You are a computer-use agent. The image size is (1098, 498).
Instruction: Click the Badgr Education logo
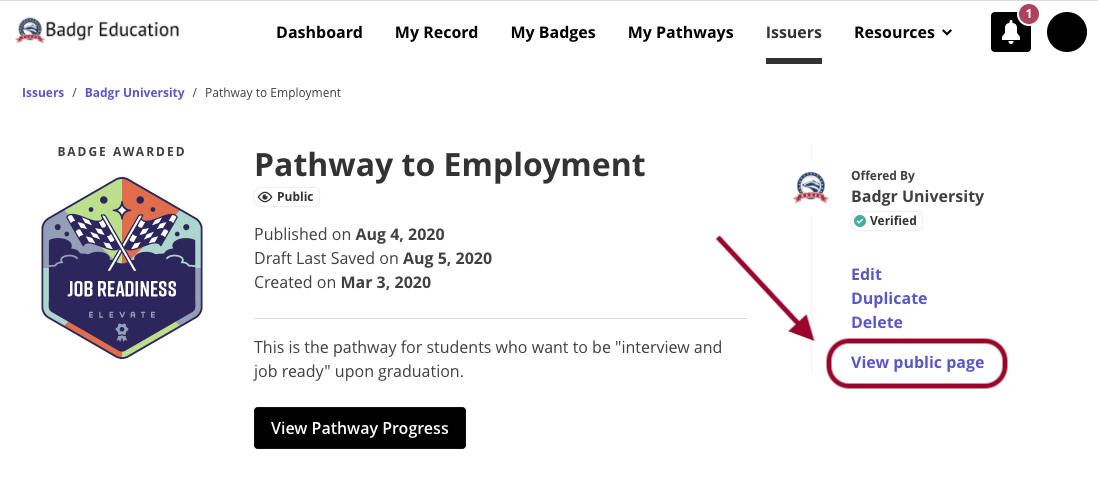pyautogui.click(x=98, y=31)
